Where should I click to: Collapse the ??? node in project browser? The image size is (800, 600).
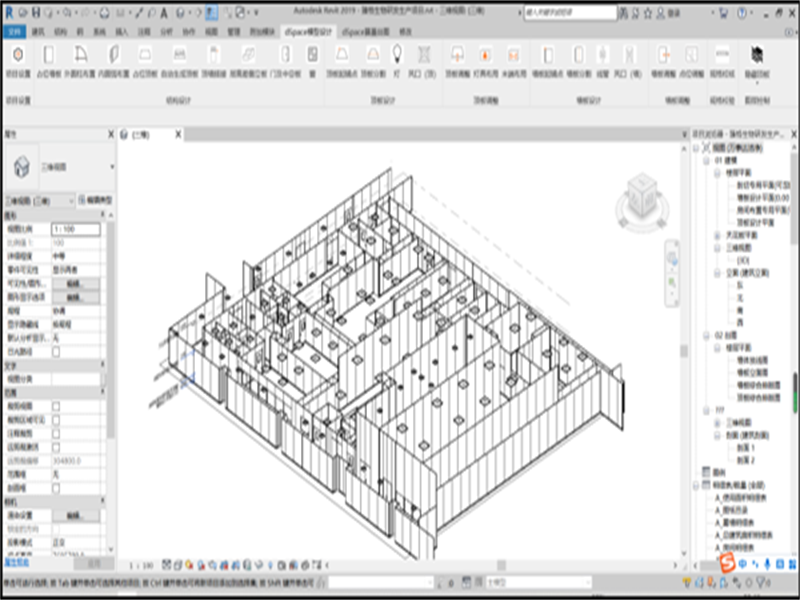(706, 411)
